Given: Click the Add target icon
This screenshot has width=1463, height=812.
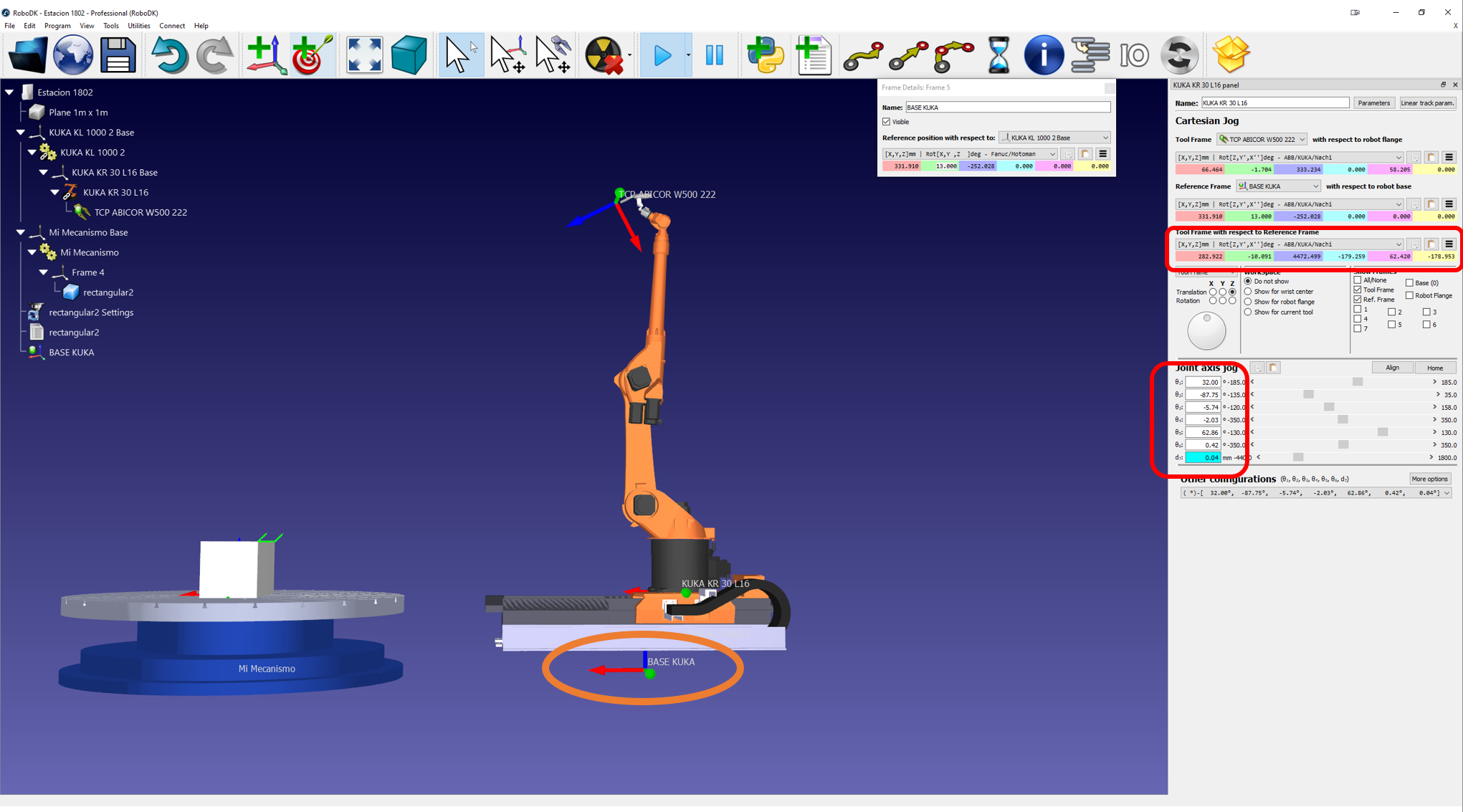Looking at the screenshot, I should pos(311,55).
